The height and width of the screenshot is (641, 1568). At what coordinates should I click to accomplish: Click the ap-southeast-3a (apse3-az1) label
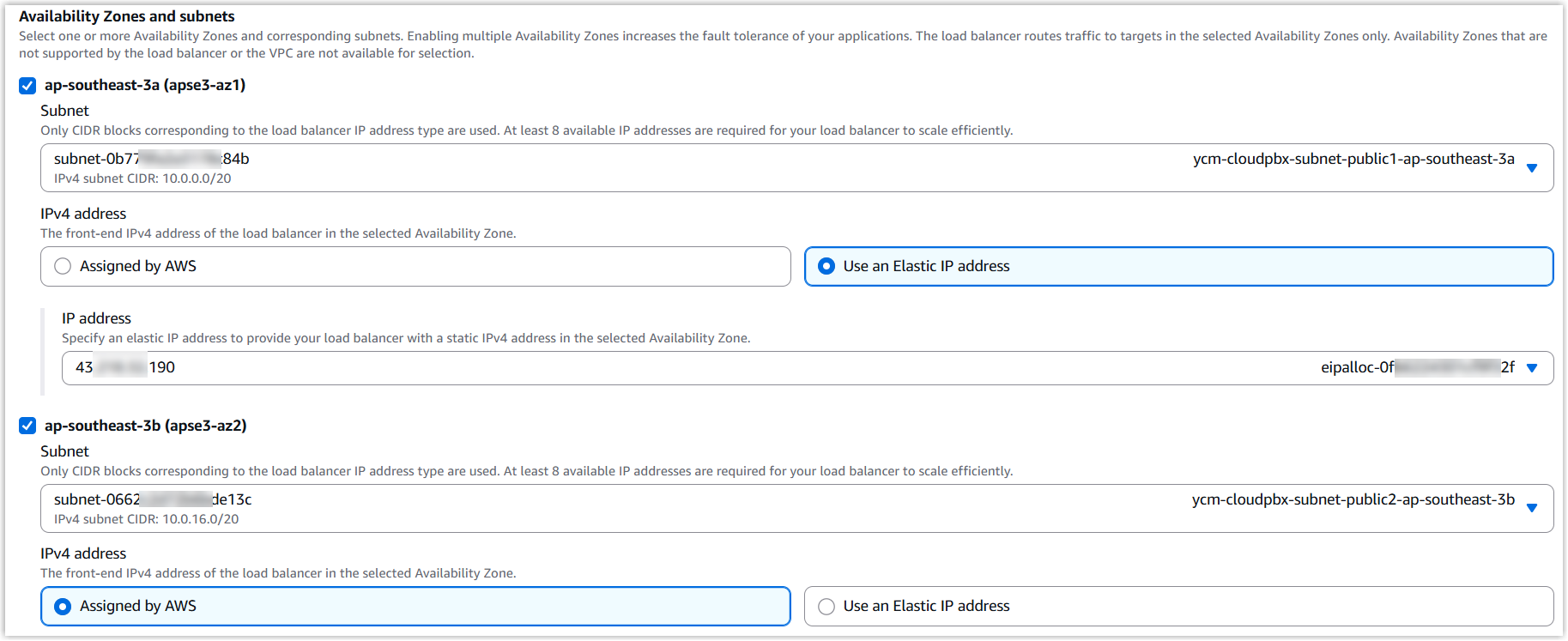145,86
